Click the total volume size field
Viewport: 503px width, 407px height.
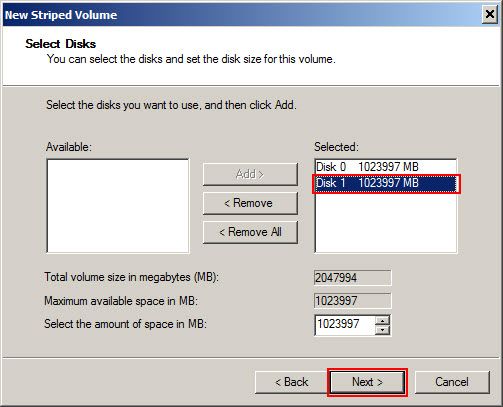(x=352, y=278)
